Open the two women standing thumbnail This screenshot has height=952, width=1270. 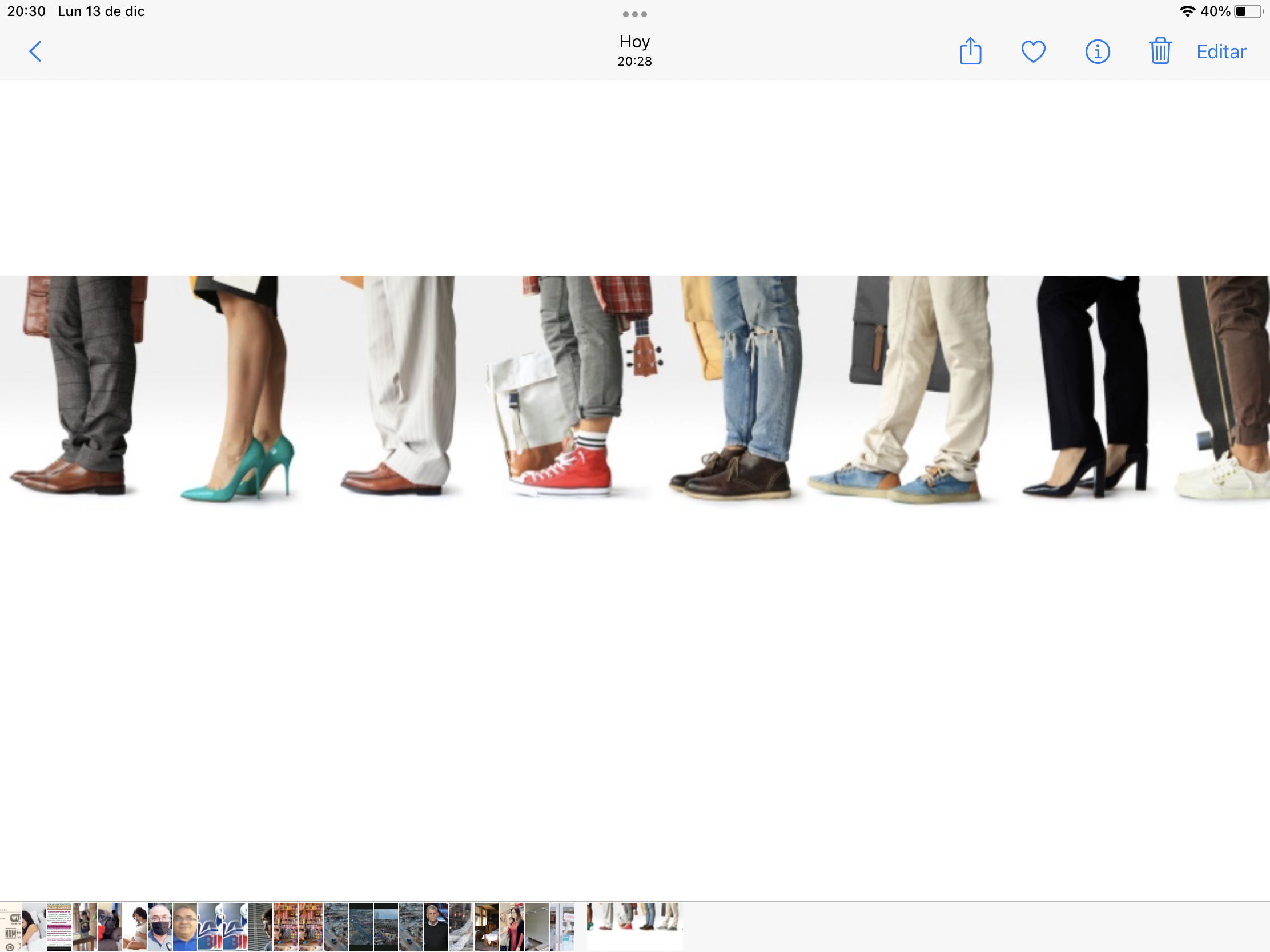pyautogui.click(x=511, y=927)
